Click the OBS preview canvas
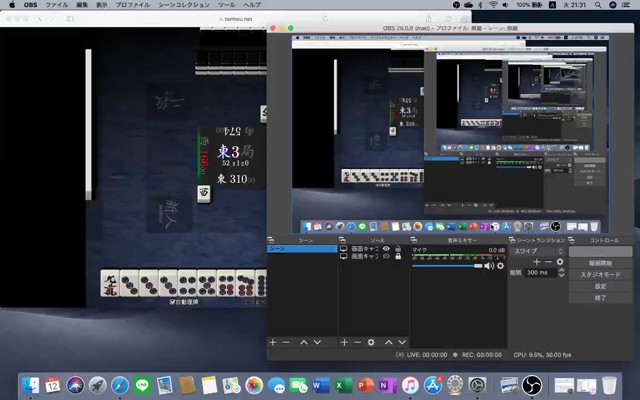 point(450,134)
